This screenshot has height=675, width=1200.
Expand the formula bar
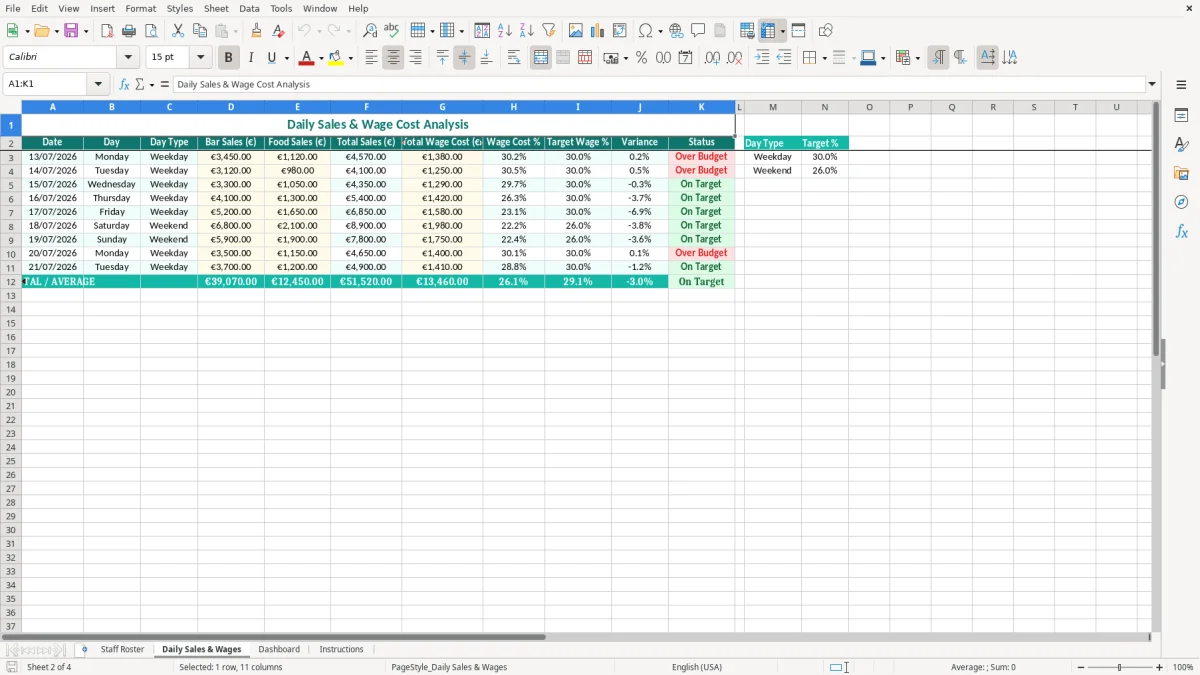pos(1152,85)
